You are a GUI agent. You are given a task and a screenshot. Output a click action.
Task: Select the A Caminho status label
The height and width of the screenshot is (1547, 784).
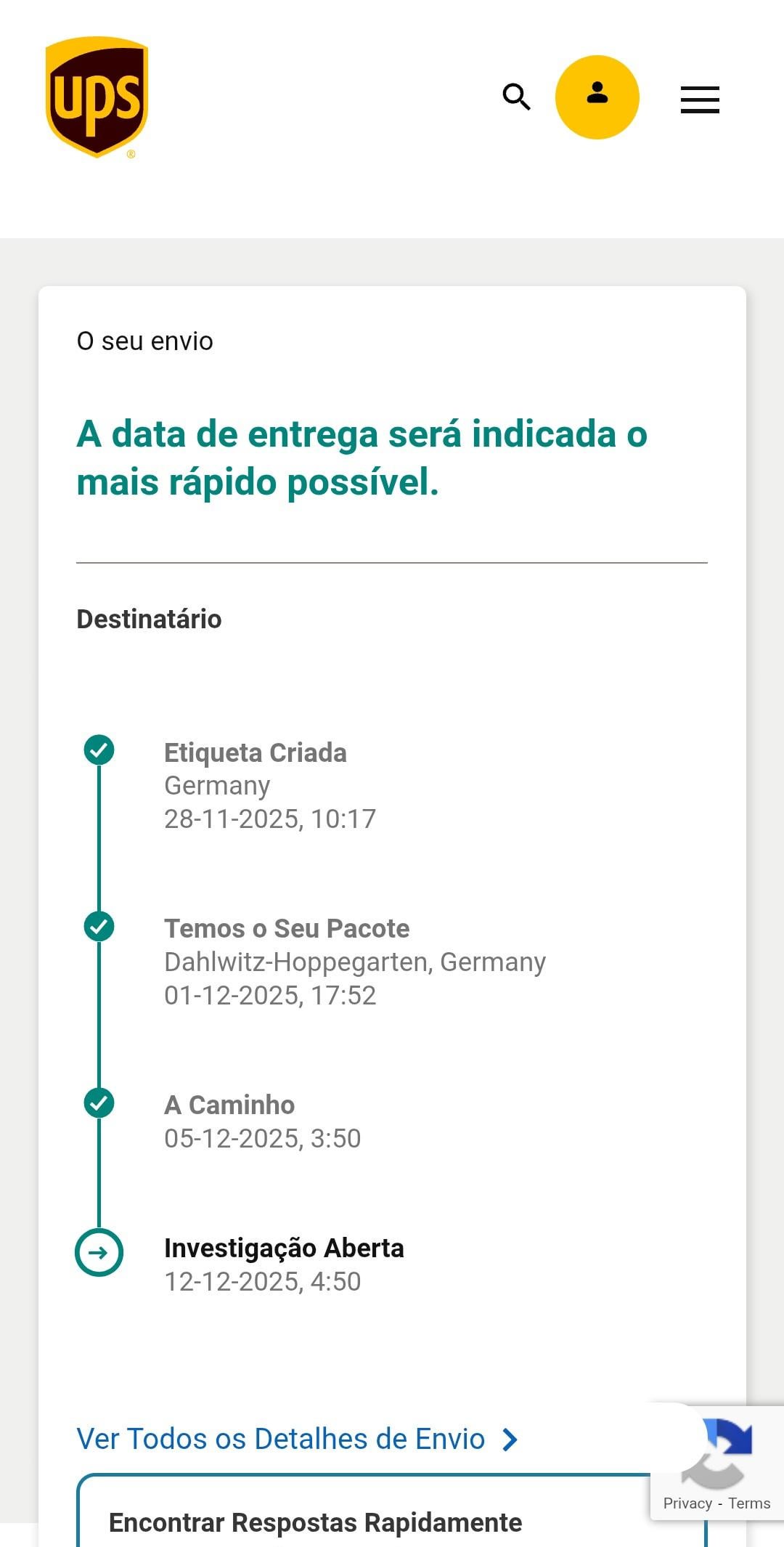(x=229, y=1105)
